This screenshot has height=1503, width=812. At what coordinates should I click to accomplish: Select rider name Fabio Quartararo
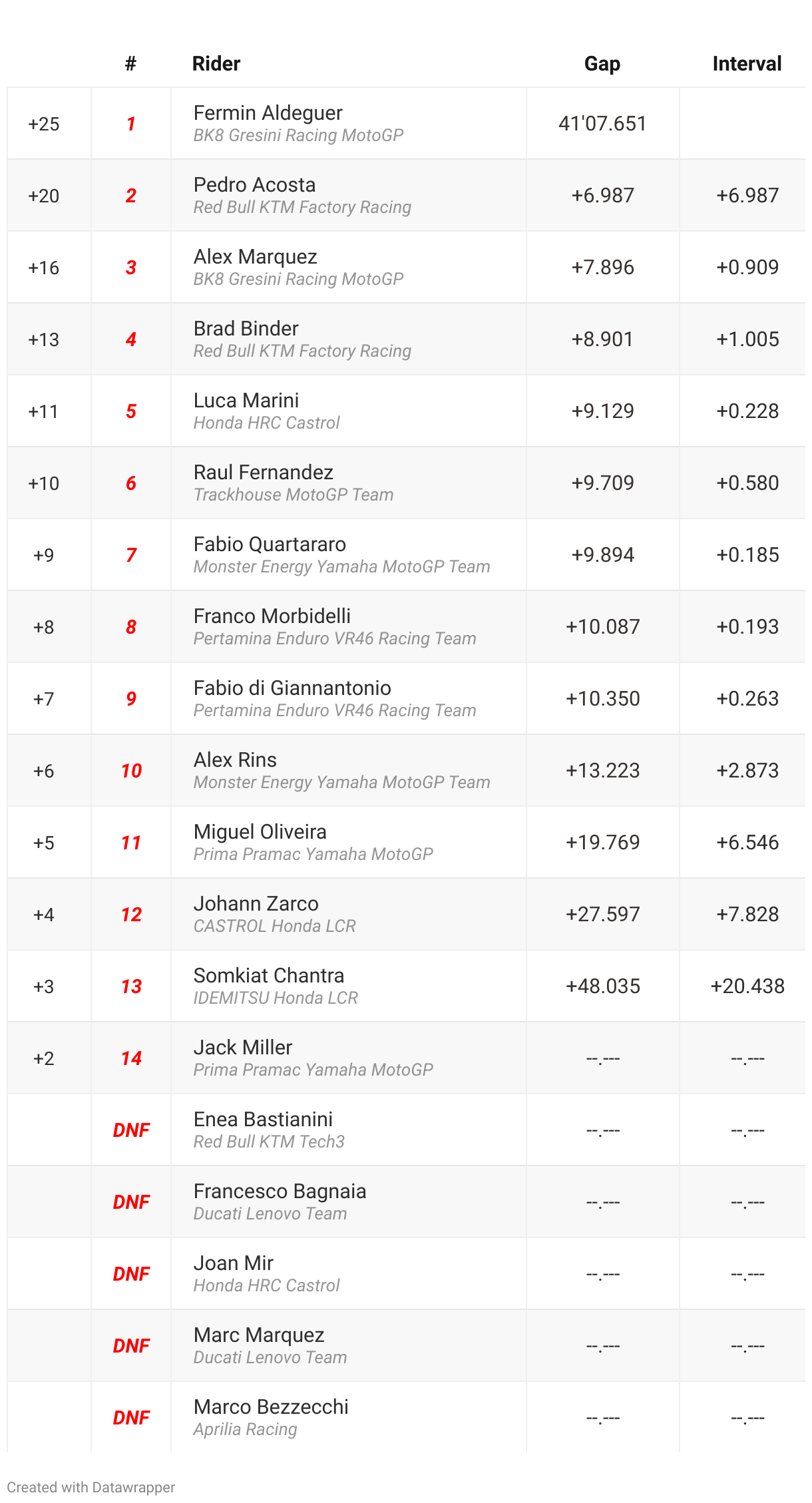click(270, 544)
